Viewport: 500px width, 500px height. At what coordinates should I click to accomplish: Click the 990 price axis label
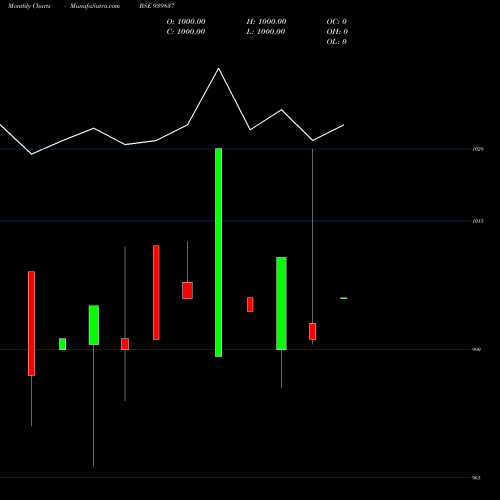(477, 349)
